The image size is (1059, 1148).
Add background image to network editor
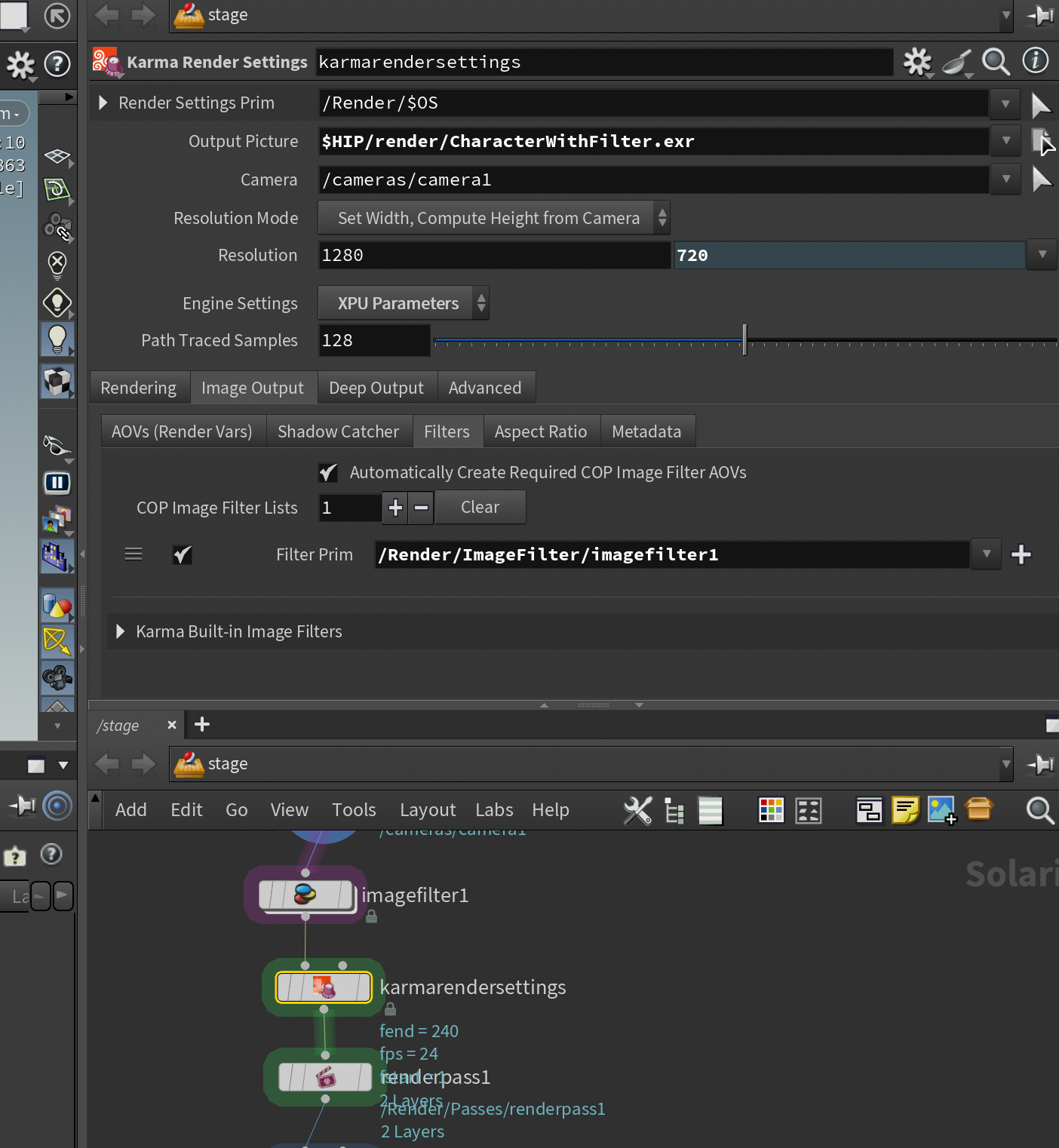point(942,811)
